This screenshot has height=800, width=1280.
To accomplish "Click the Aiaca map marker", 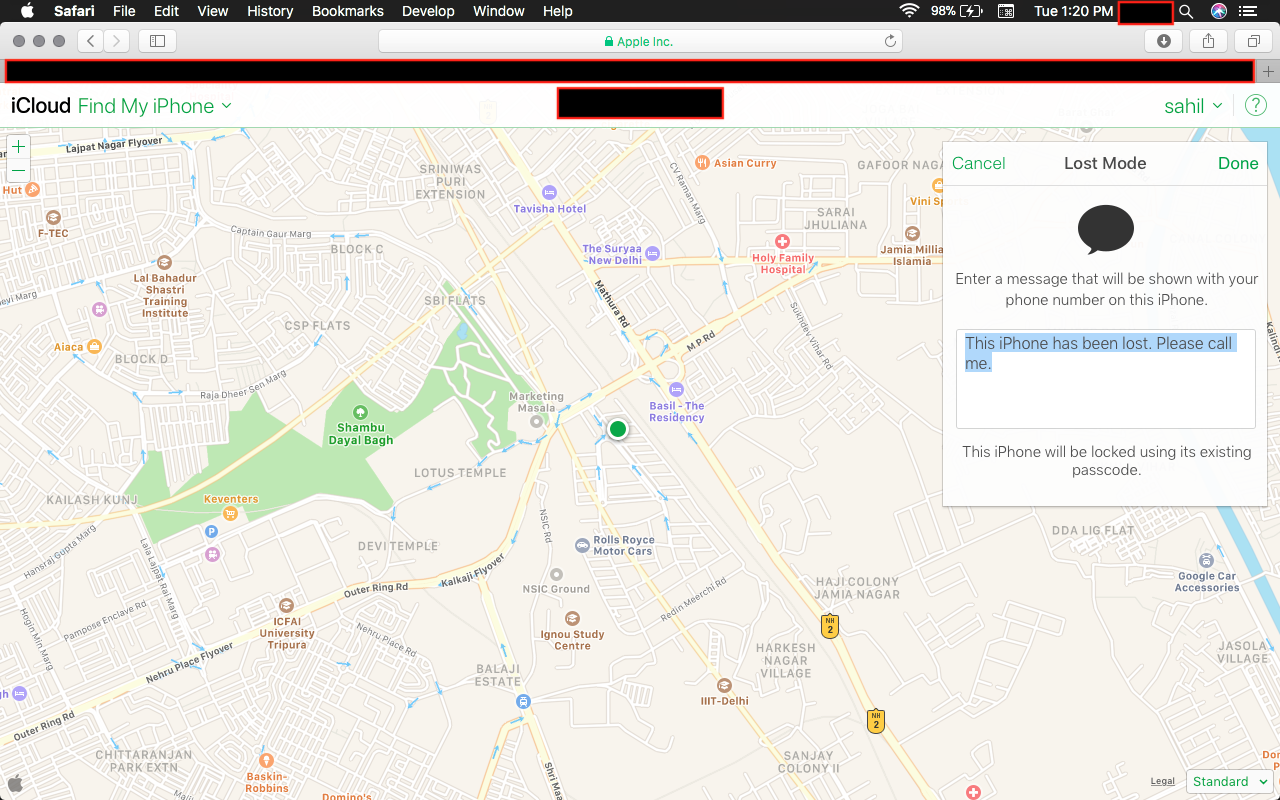I will pyautogui.click(x=94, y=346).
